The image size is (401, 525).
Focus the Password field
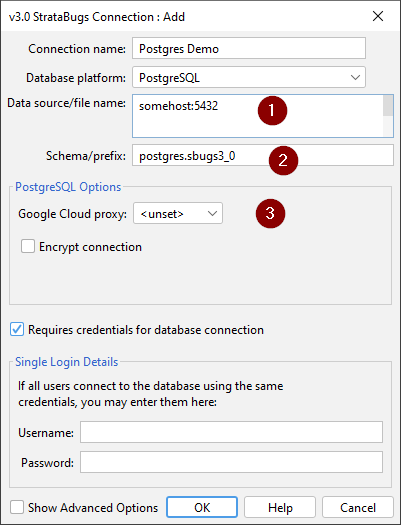coord(231,462)
